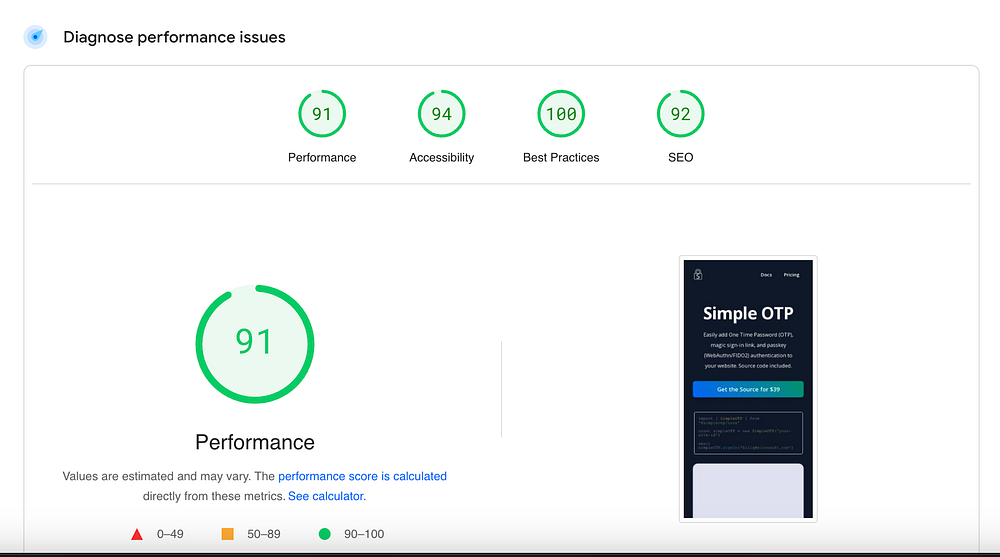Select the Best Practices score gauge showing 100
The image size is (1000, 557).
(x=561, y=114)
